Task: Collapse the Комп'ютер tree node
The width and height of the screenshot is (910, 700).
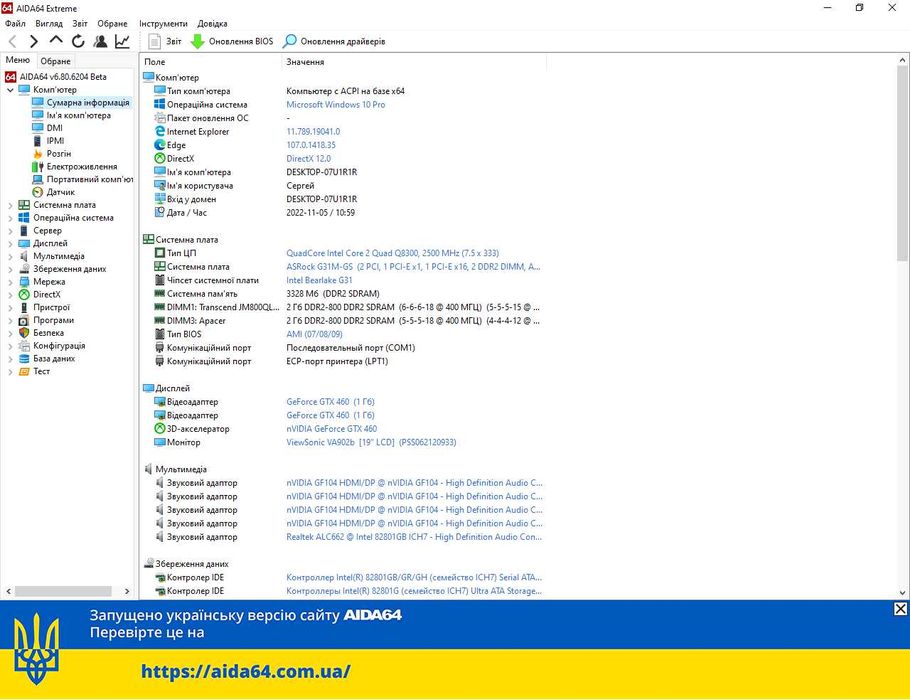Action: 10,90
